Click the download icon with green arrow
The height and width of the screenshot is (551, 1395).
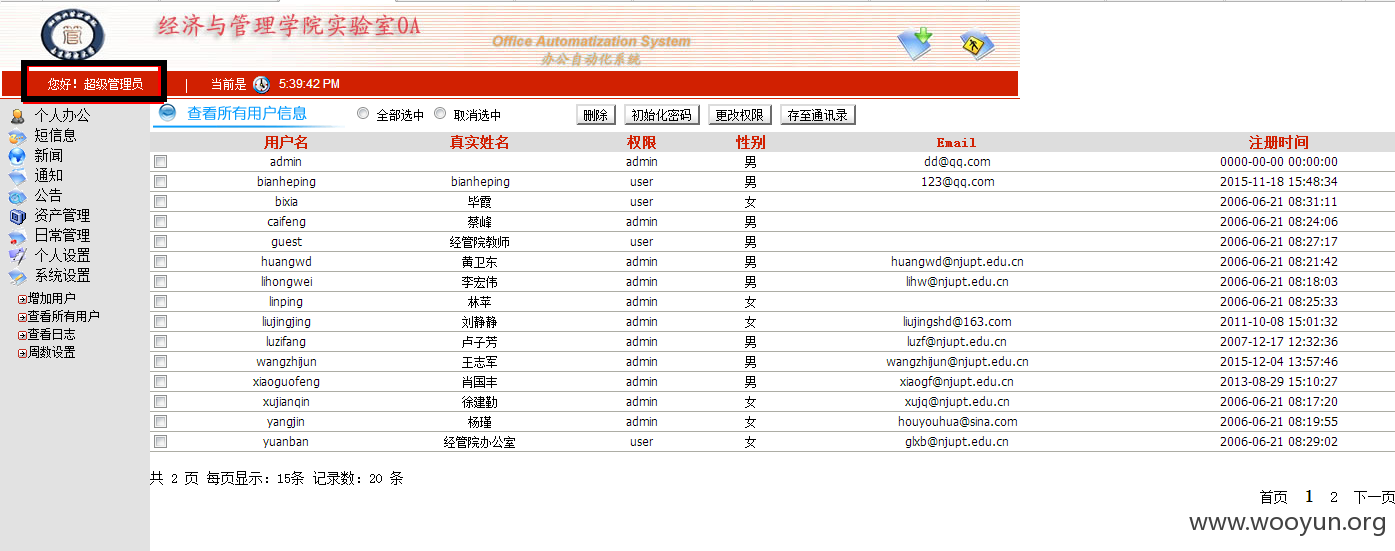(915, 44)
